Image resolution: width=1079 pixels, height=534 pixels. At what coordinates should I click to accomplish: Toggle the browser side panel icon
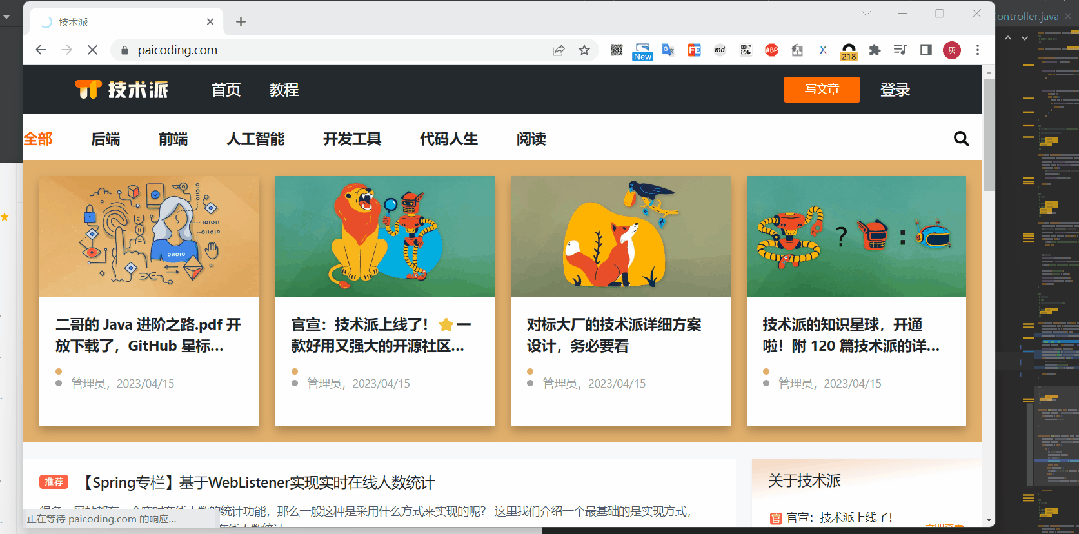[x=926, y=50]
